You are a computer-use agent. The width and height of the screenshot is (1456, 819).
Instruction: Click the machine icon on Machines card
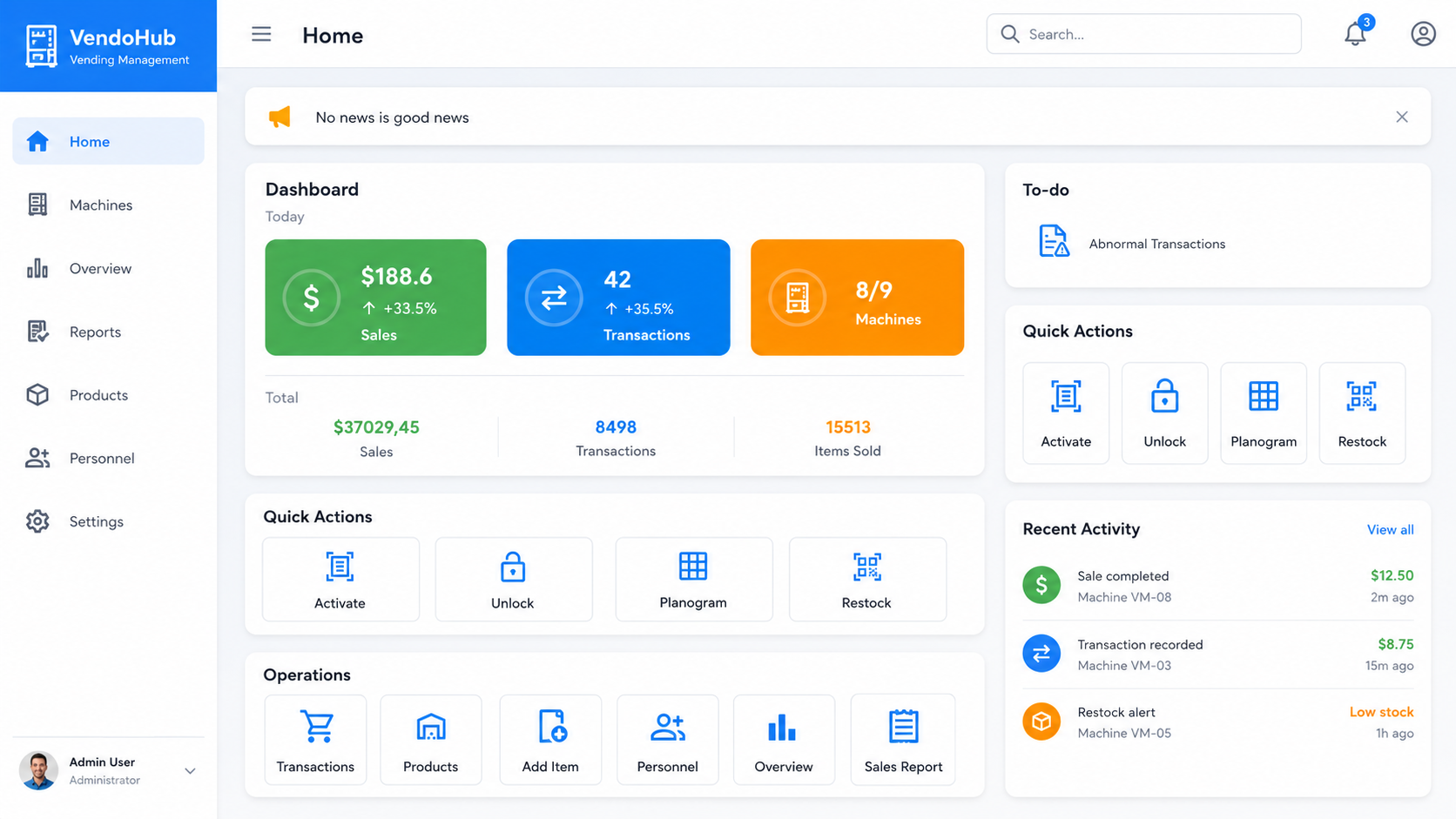(797, 298)
